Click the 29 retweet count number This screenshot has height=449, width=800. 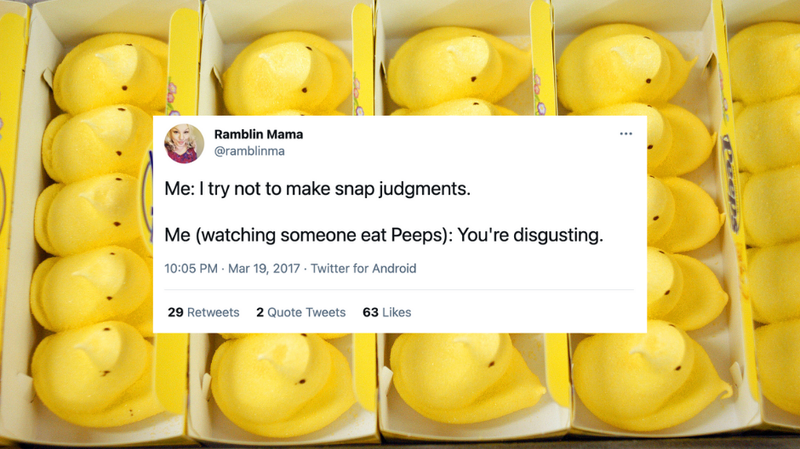[176, 312]
